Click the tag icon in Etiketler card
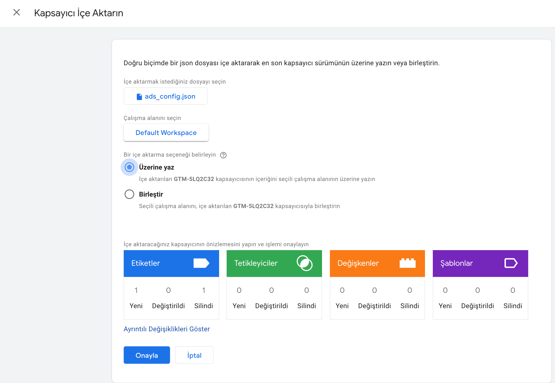The width and height of the screenshot is (555, 383). click(x=201, y=263)
